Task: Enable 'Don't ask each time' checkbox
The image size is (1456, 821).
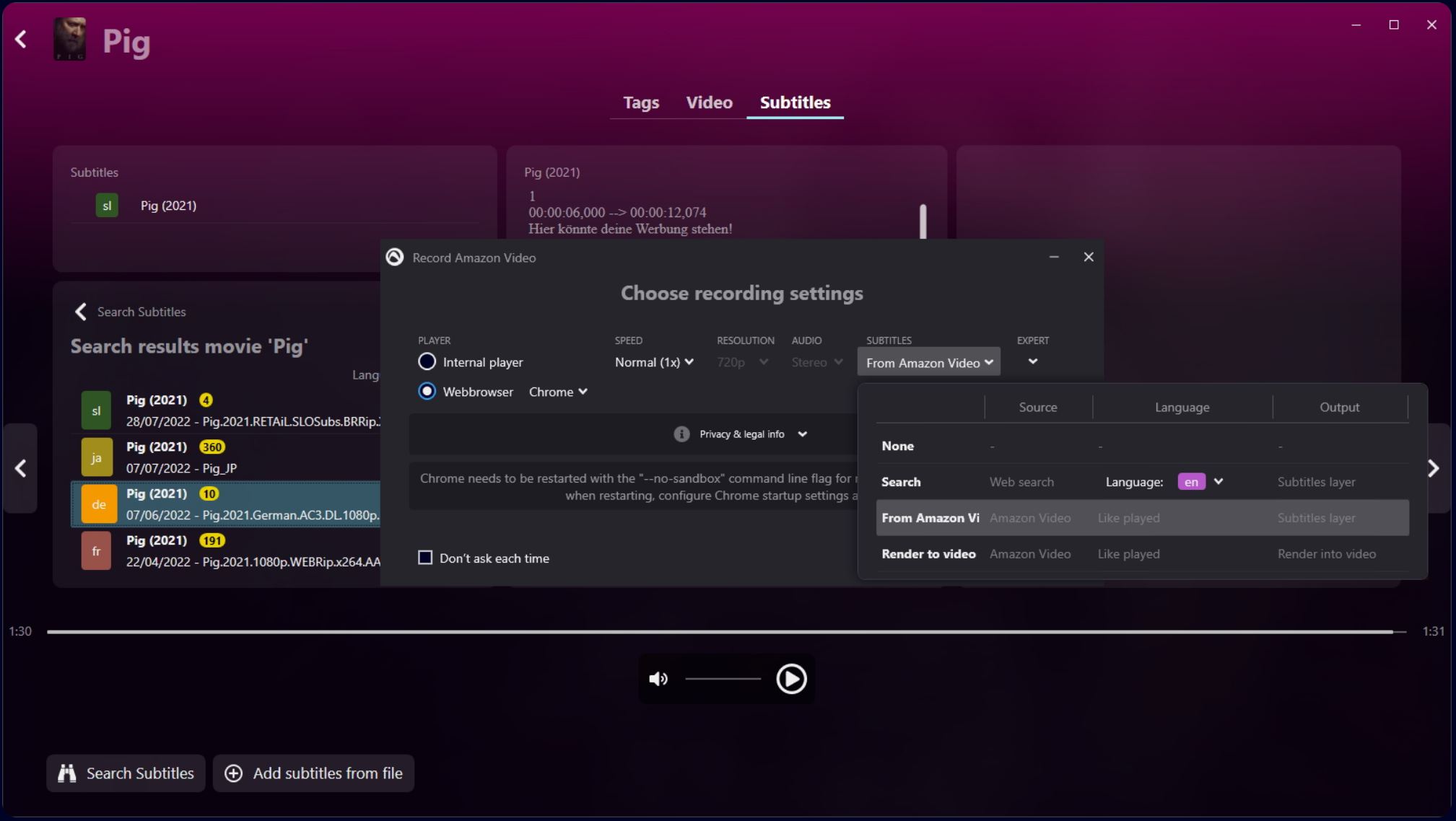Action: [425, 558]
